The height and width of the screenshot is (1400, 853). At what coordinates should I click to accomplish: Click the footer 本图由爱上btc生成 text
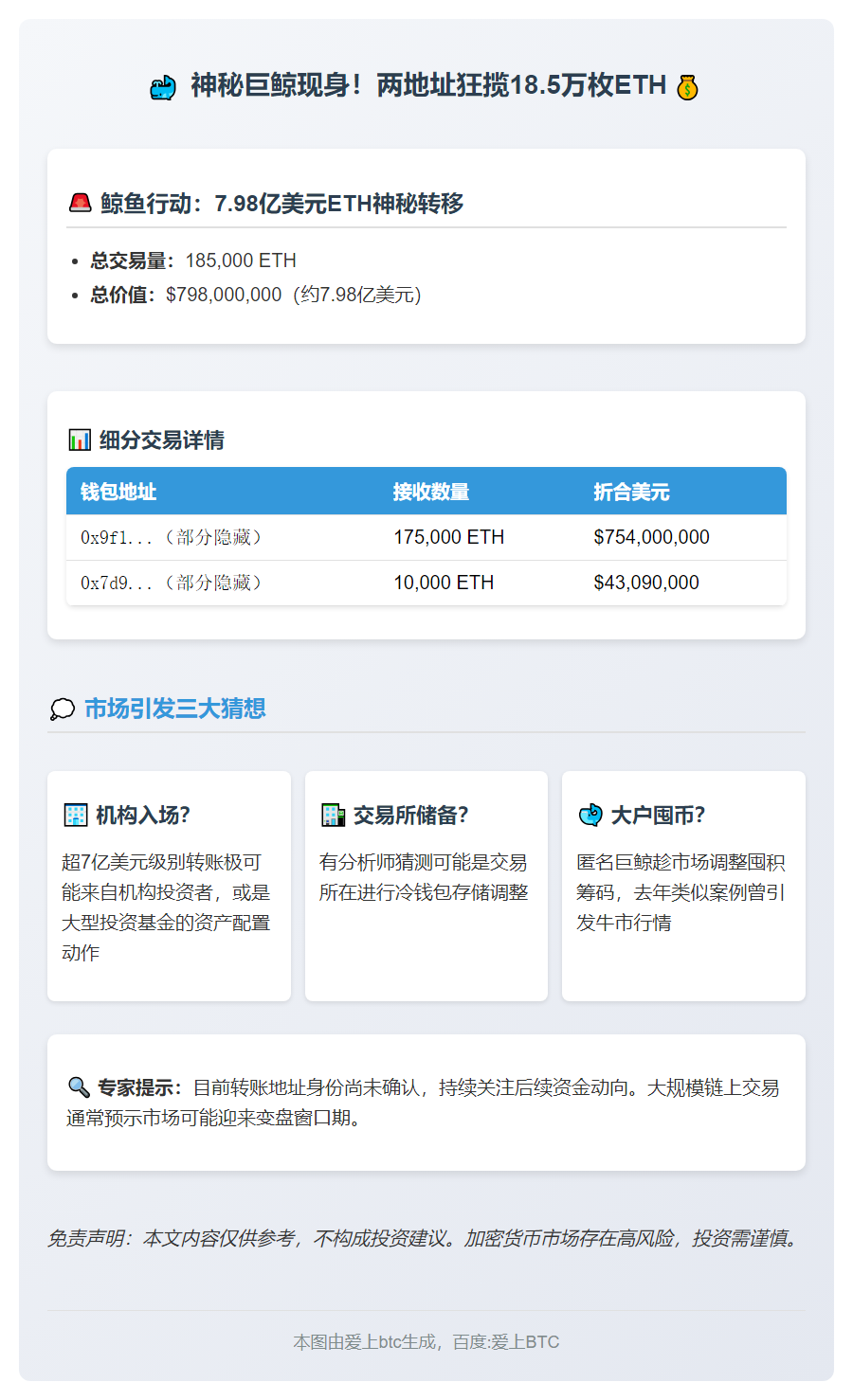pos(426,1342)
